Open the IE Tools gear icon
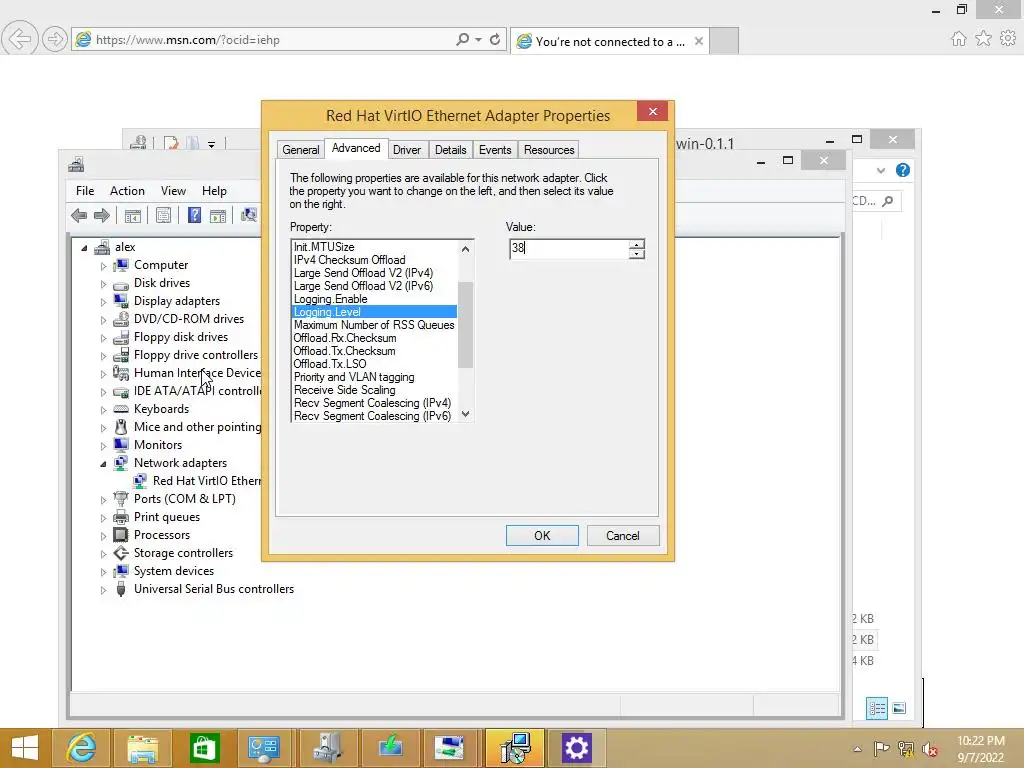Viewport: 1024px width, 768px height. 1008,39
